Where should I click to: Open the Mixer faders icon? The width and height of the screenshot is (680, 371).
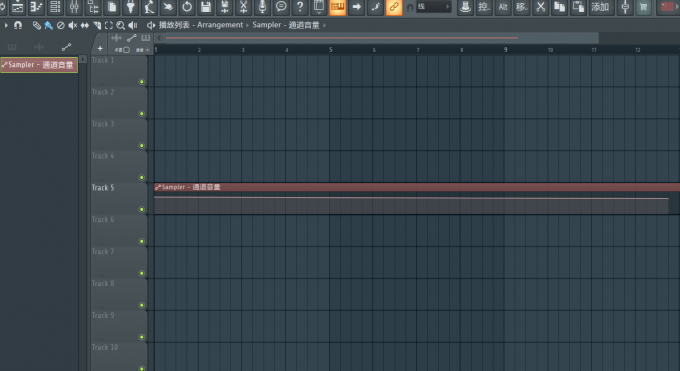(74, 7)
